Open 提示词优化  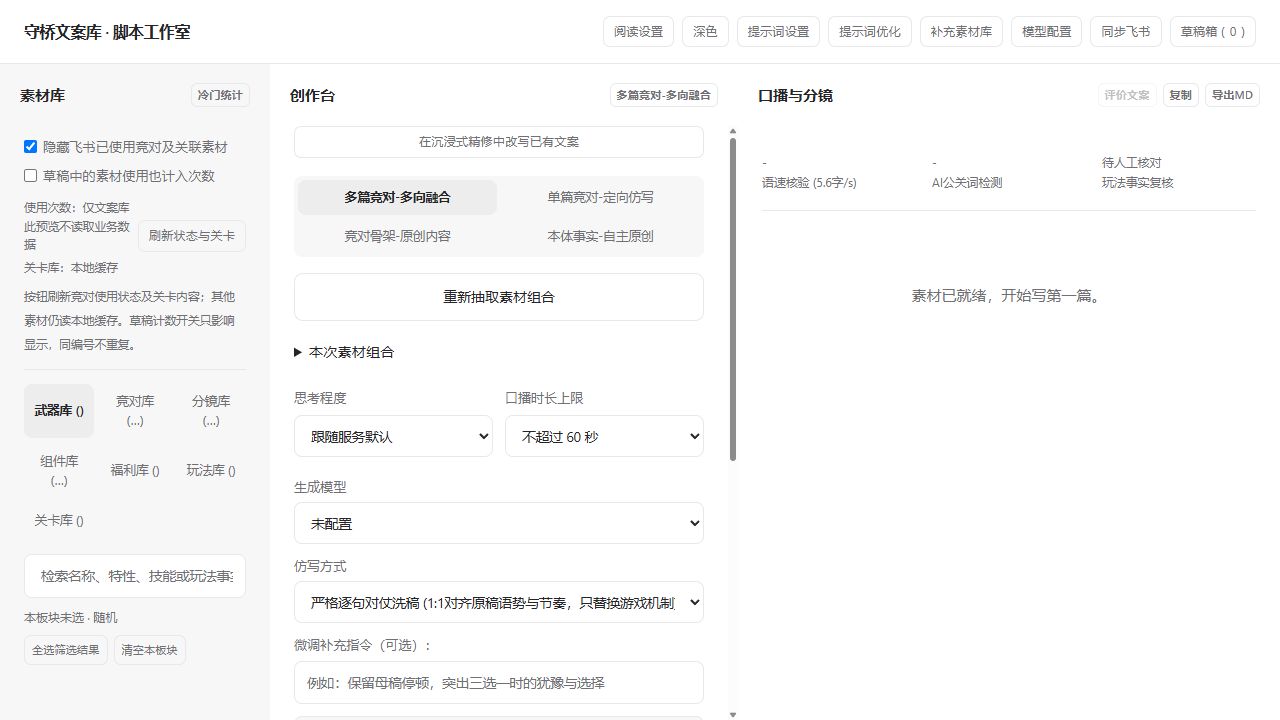[x=870, y=32]
